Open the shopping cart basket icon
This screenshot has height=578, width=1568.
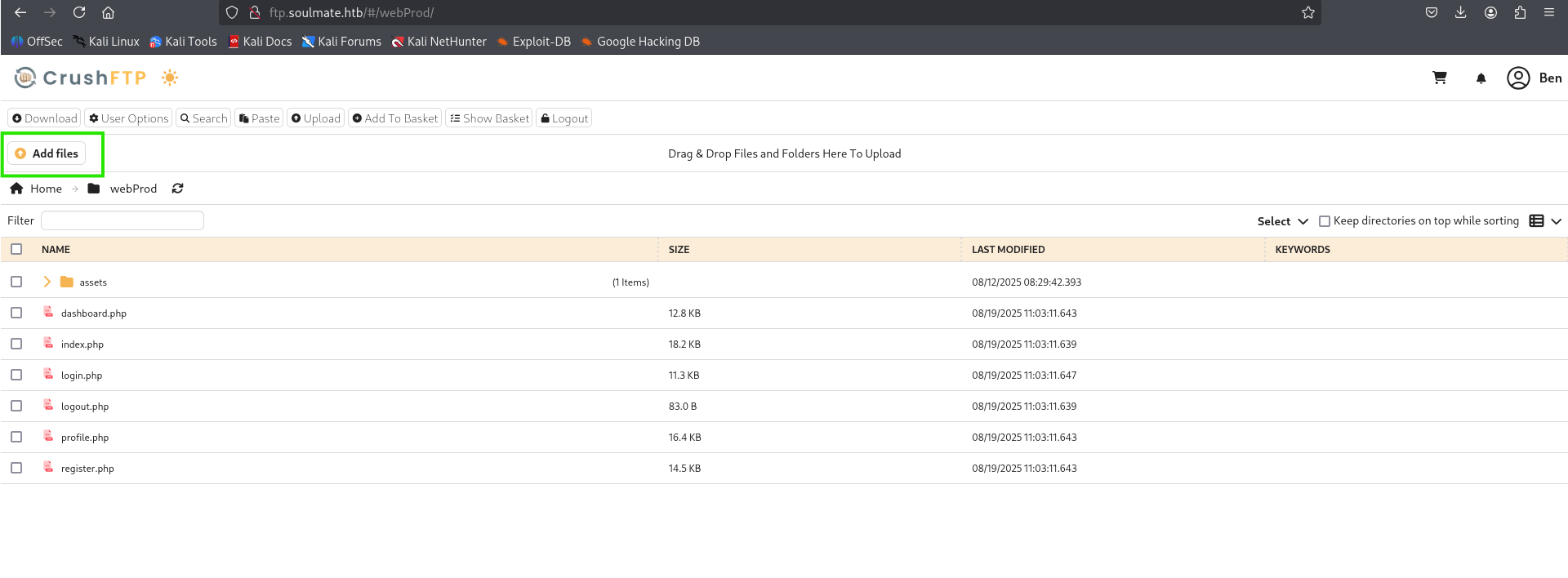(x=1440, y=78)
